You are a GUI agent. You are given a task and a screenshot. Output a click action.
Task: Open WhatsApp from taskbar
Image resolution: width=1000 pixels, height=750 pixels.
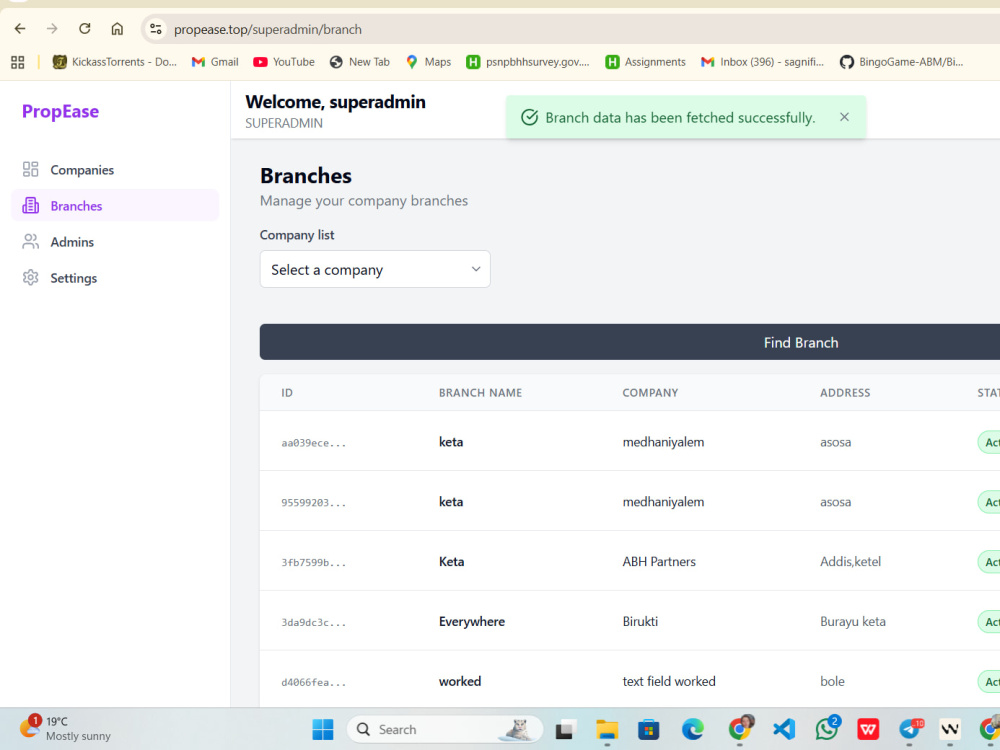click(827, 728)
